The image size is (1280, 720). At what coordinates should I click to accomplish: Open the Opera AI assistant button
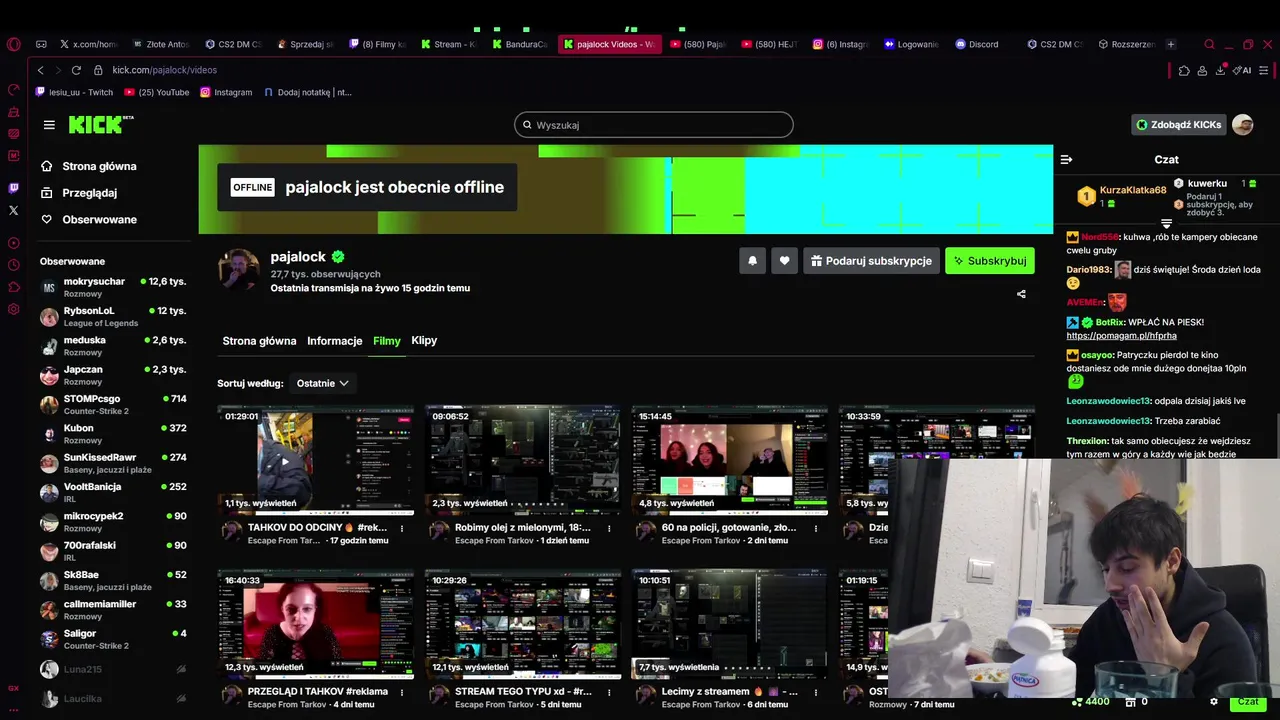[x=1242, y=70]
